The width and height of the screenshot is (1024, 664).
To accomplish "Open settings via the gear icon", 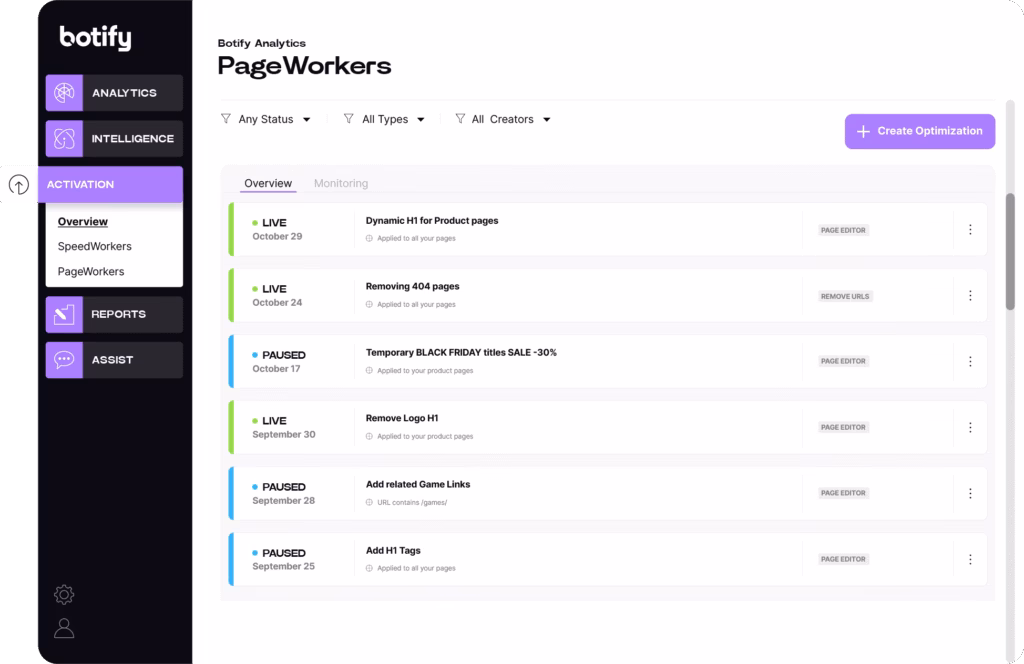I will pyautogui.click(x=64, y=595).
